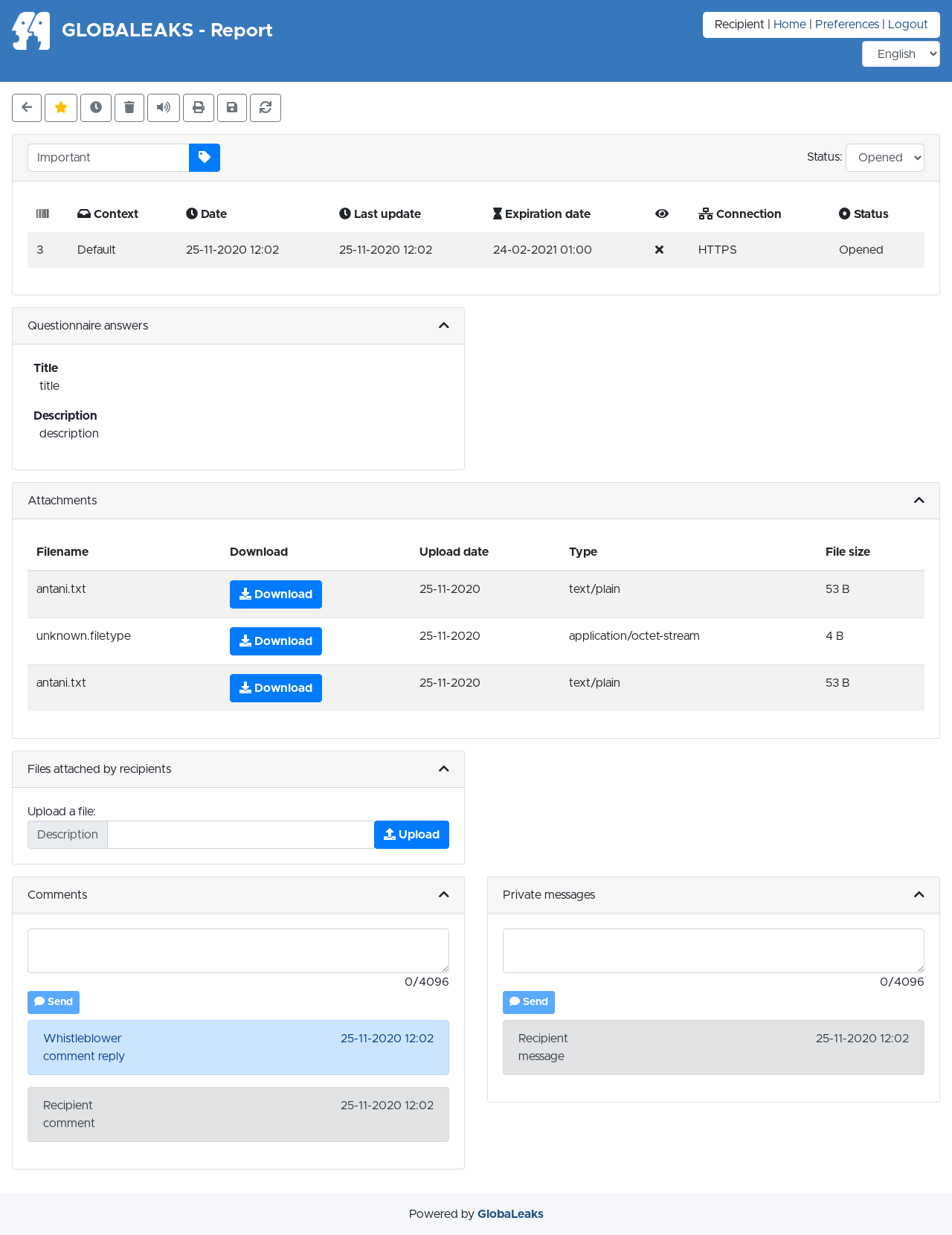Click the clock postpone expiration icon
Image resolution: width=952 pixels, height=1235 pixels.
pyautogui.click(x=96, y=108)
